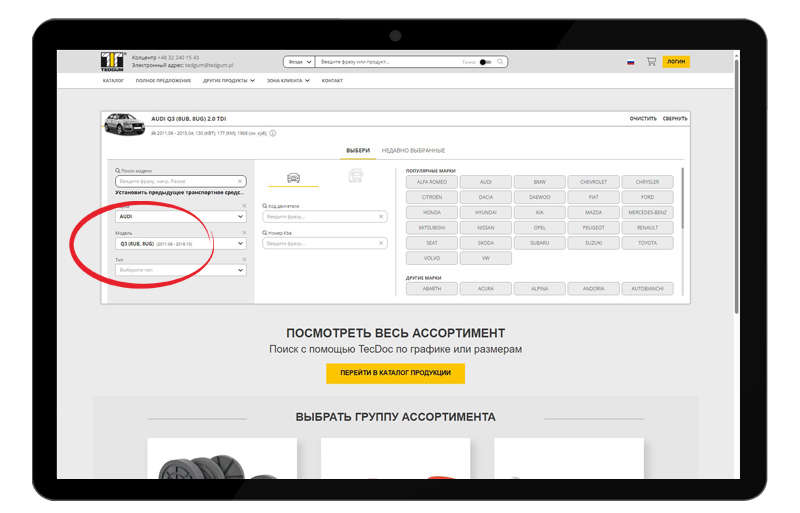
Task: Select the NISSAN brand button
Action: (486, 228)
